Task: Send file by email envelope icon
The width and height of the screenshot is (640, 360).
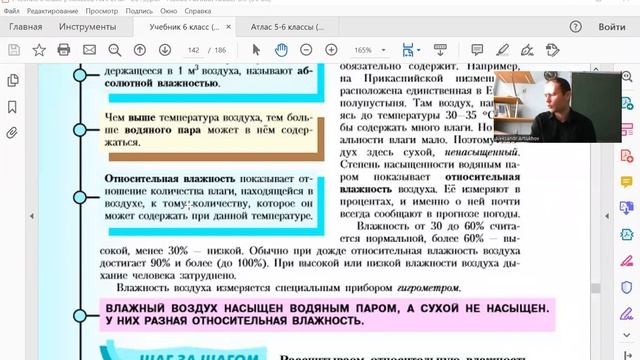Action: coord(89,50)
